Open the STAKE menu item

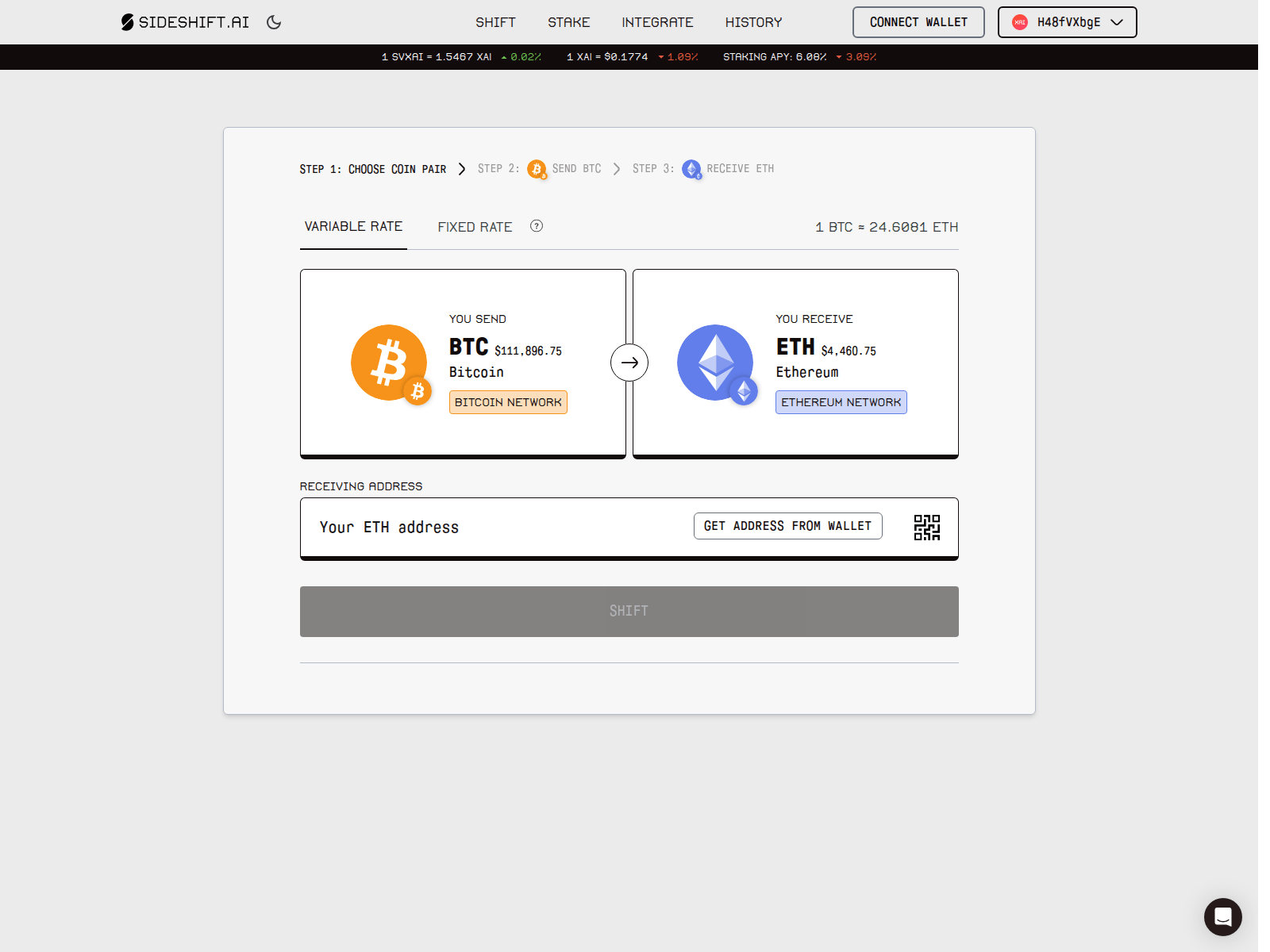[x=568, y=22]
